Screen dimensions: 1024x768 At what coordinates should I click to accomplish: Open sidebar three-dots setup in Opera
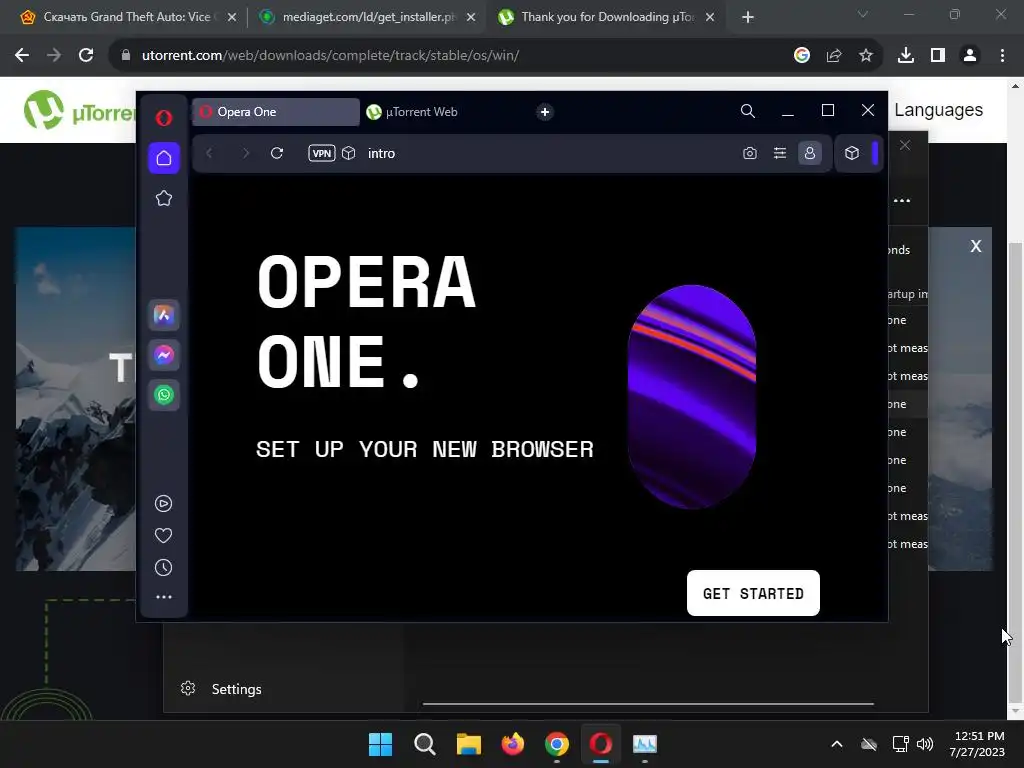point(164,597)
